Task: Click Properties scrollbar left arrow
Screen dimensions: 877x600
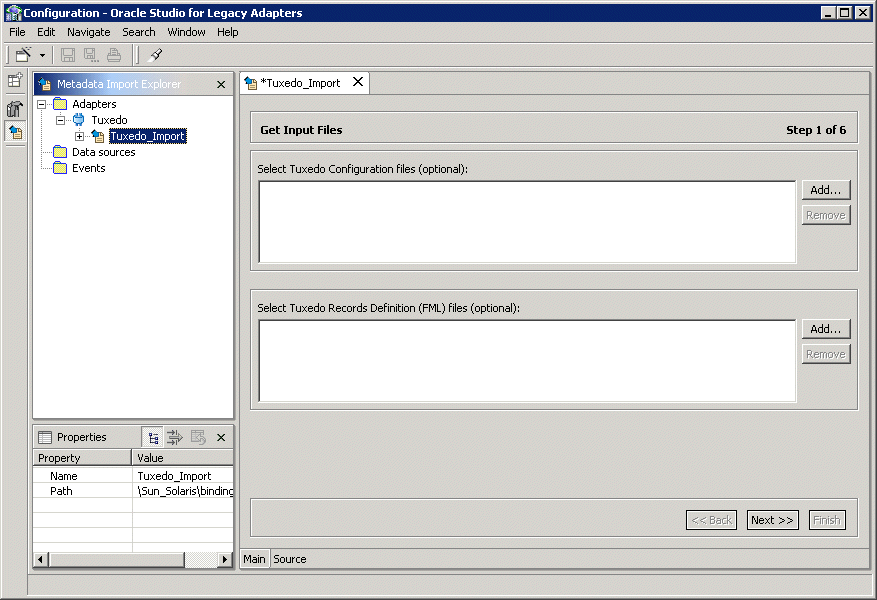Action: 40,559
